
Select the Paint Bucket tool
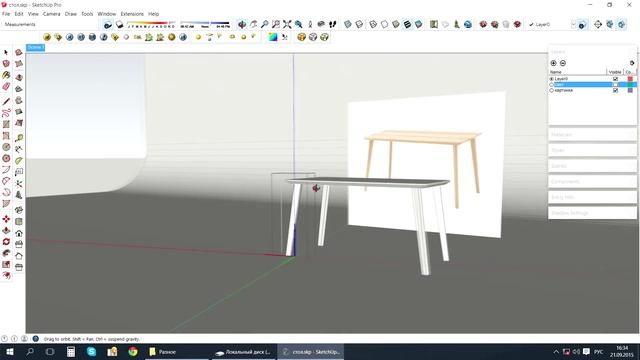coord(6,75)
